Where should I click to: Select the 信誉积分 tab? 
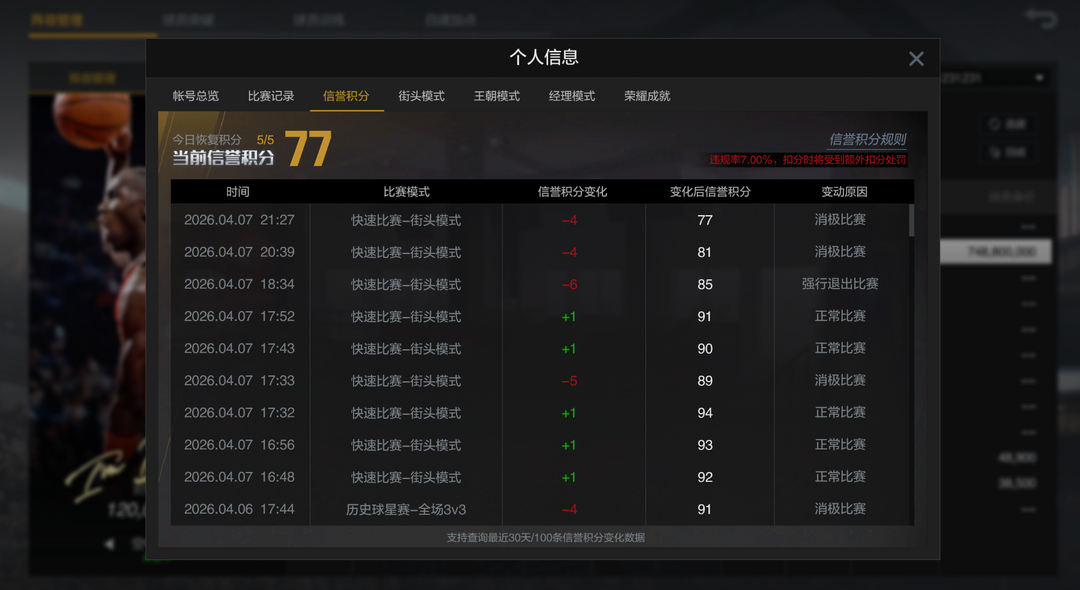(346, 96)
